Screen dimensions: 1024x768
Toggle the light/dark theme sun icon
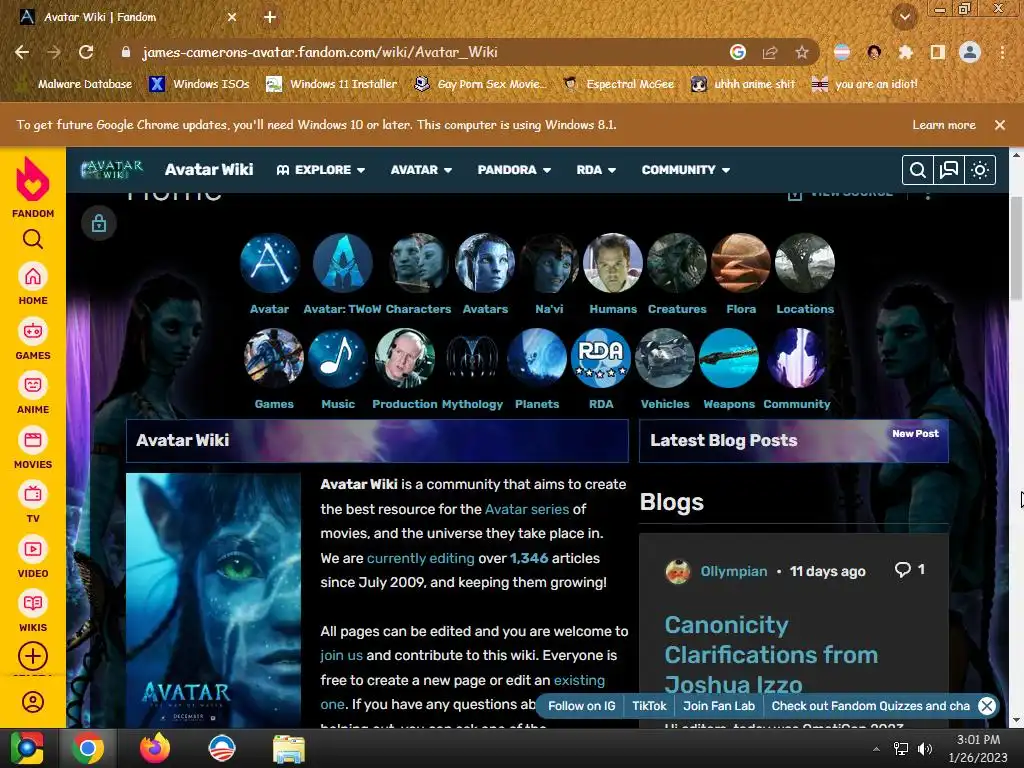(x=980, y=170)
